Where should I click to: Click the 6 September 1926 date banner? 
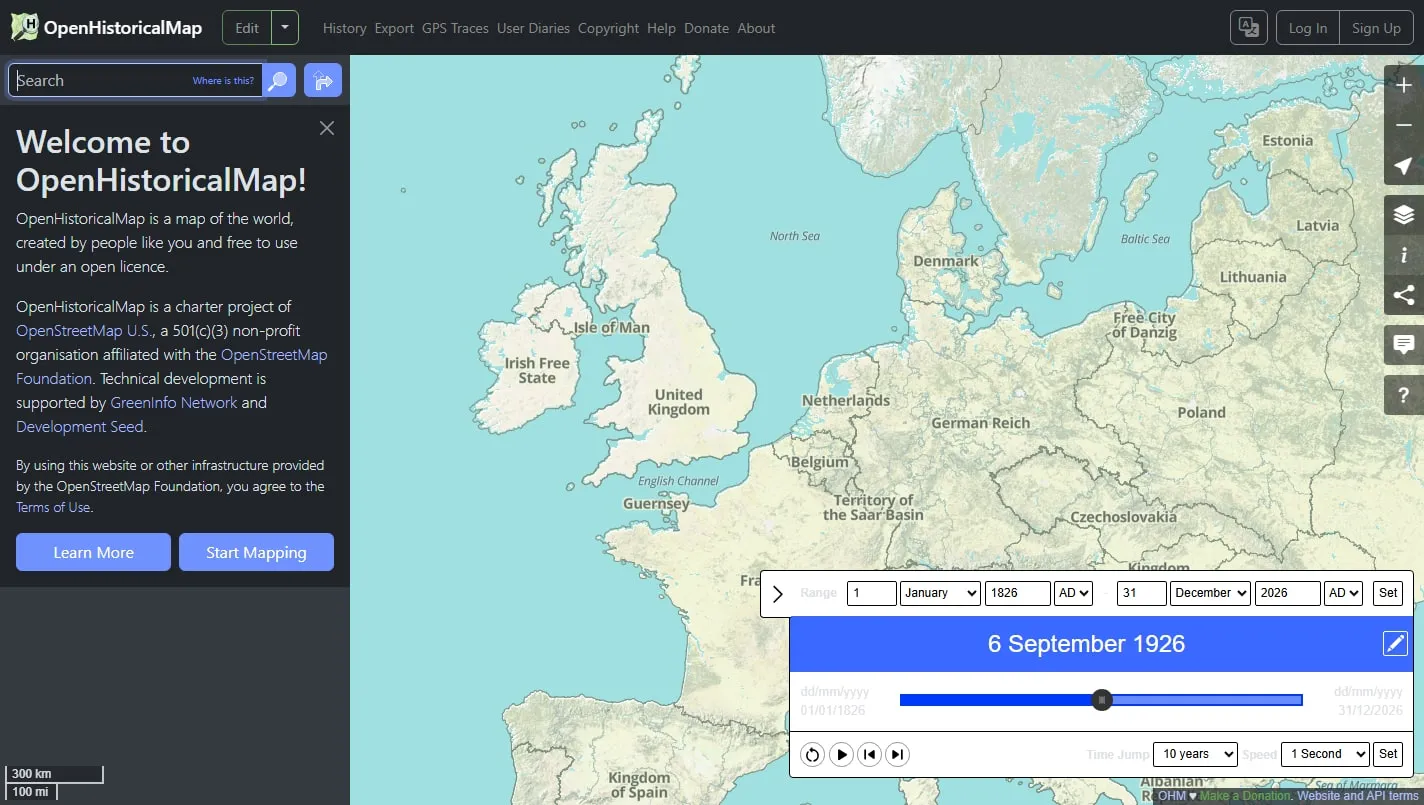coord(1086,644)
